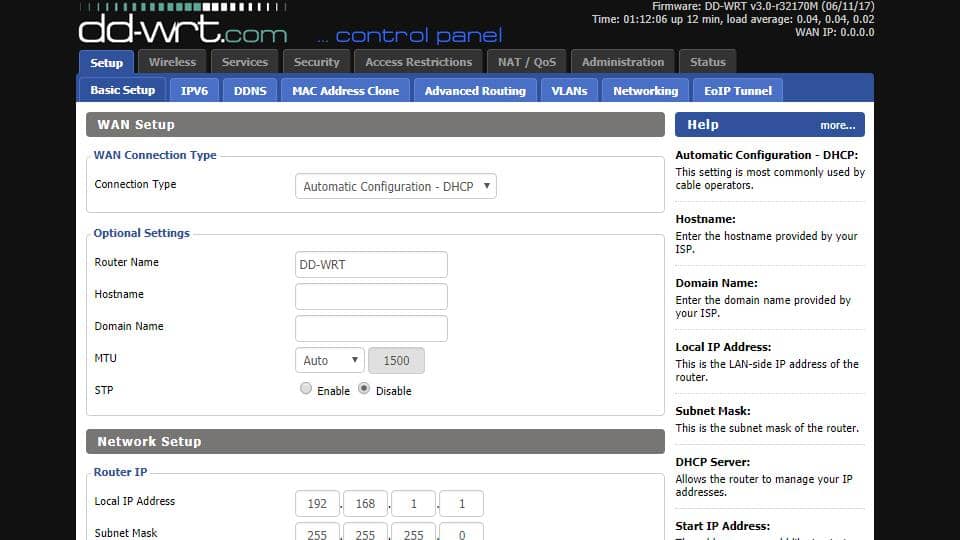This screenshot has height=540, width=960.
Task: Open the Help more... link
Action: (x=838, y=125)
